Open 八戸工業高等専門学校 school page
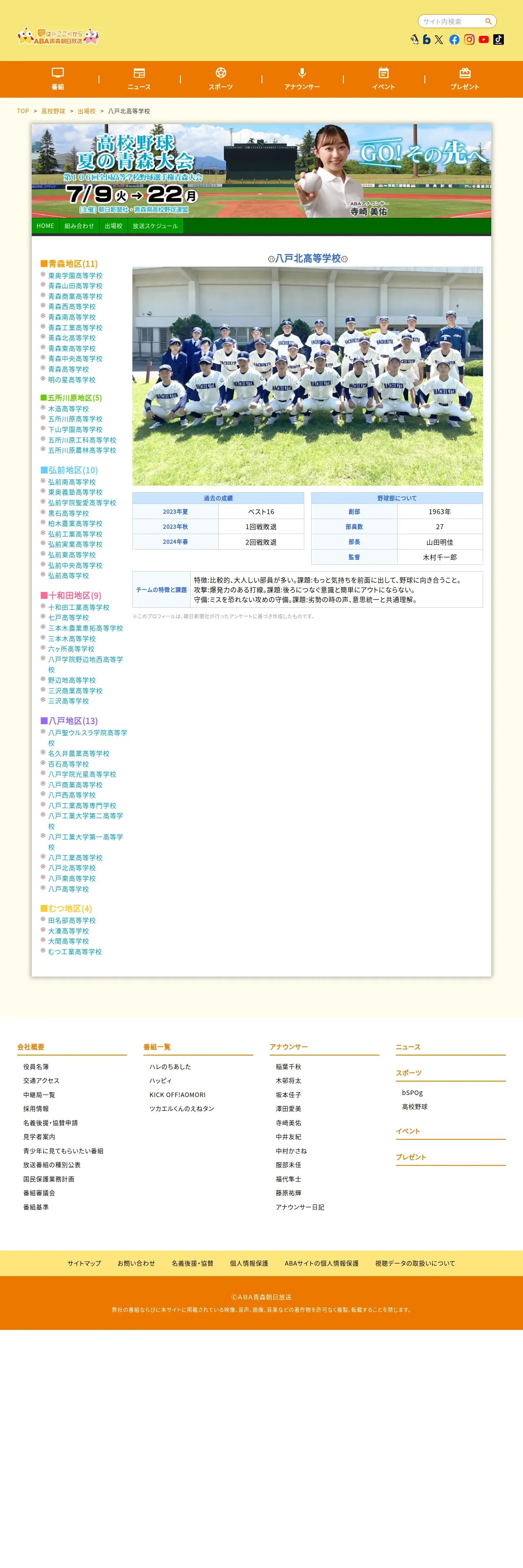 tap(82, 806)
